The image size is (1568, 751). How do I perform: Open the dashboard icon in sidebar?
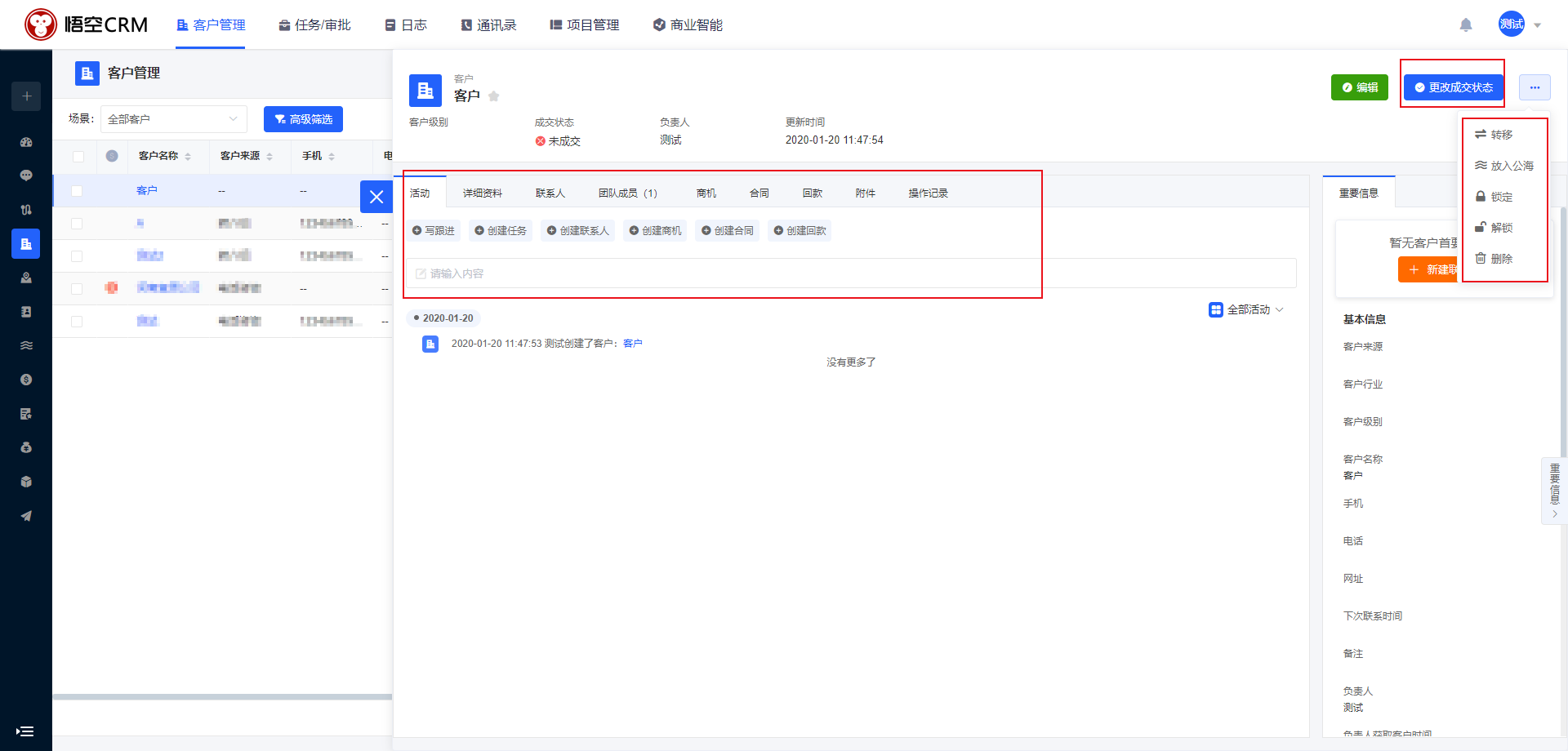[26, 142]
